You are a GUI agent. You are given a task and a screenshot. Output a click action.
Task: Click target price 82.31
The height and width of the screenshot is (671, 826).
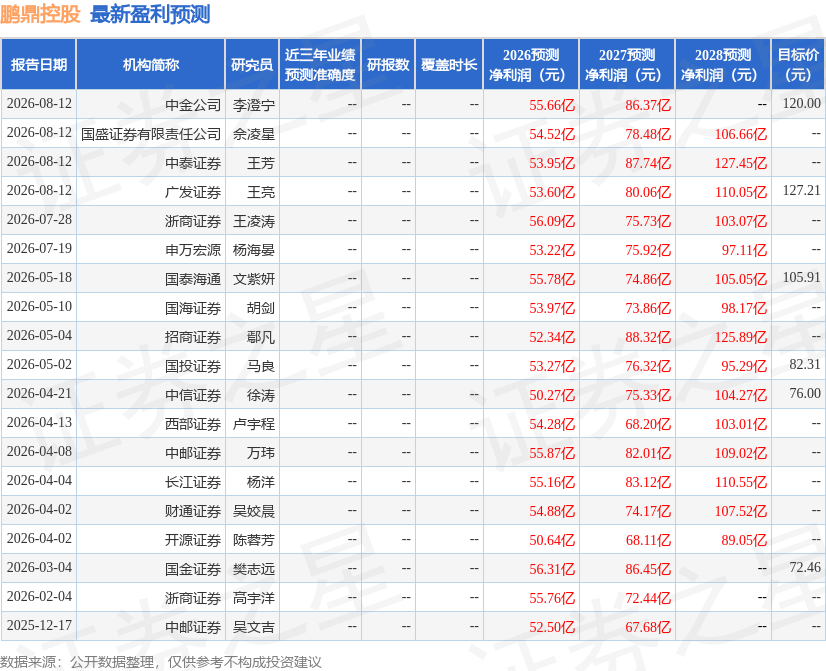pyautogui.click(x=805, y=364)
